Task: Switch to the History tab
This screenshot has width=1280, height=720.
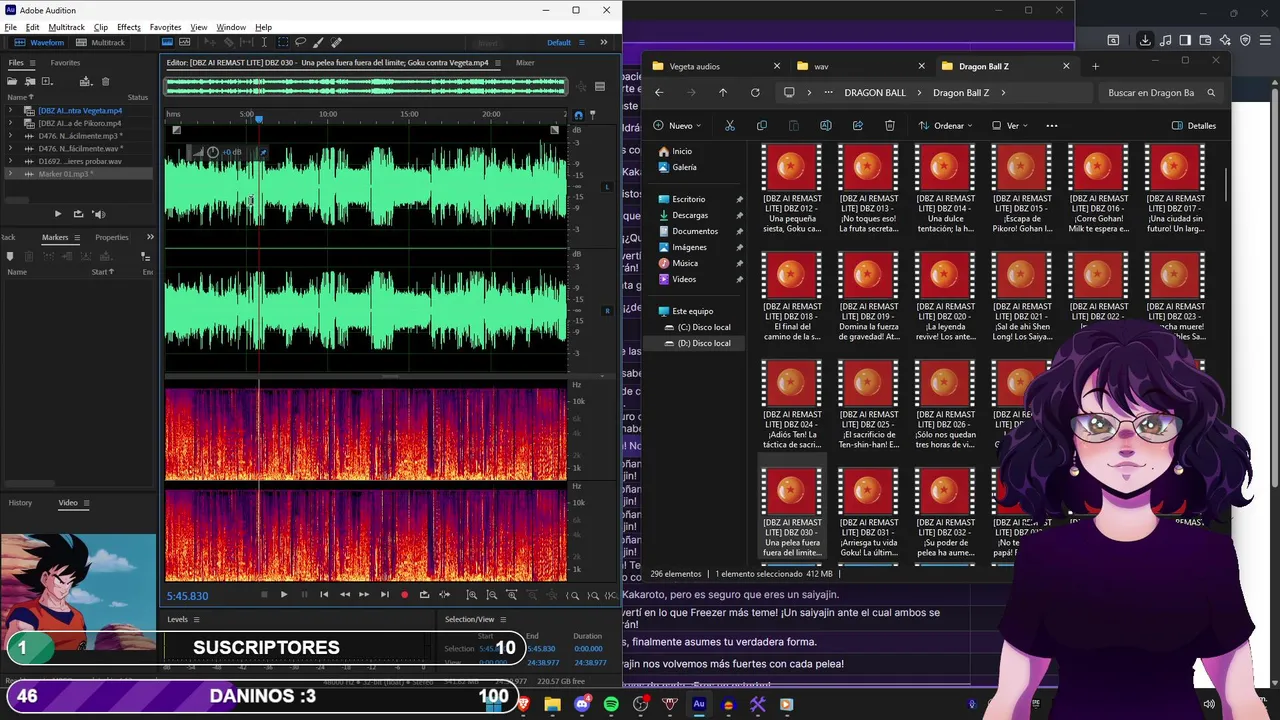Action: pos(20,503)
